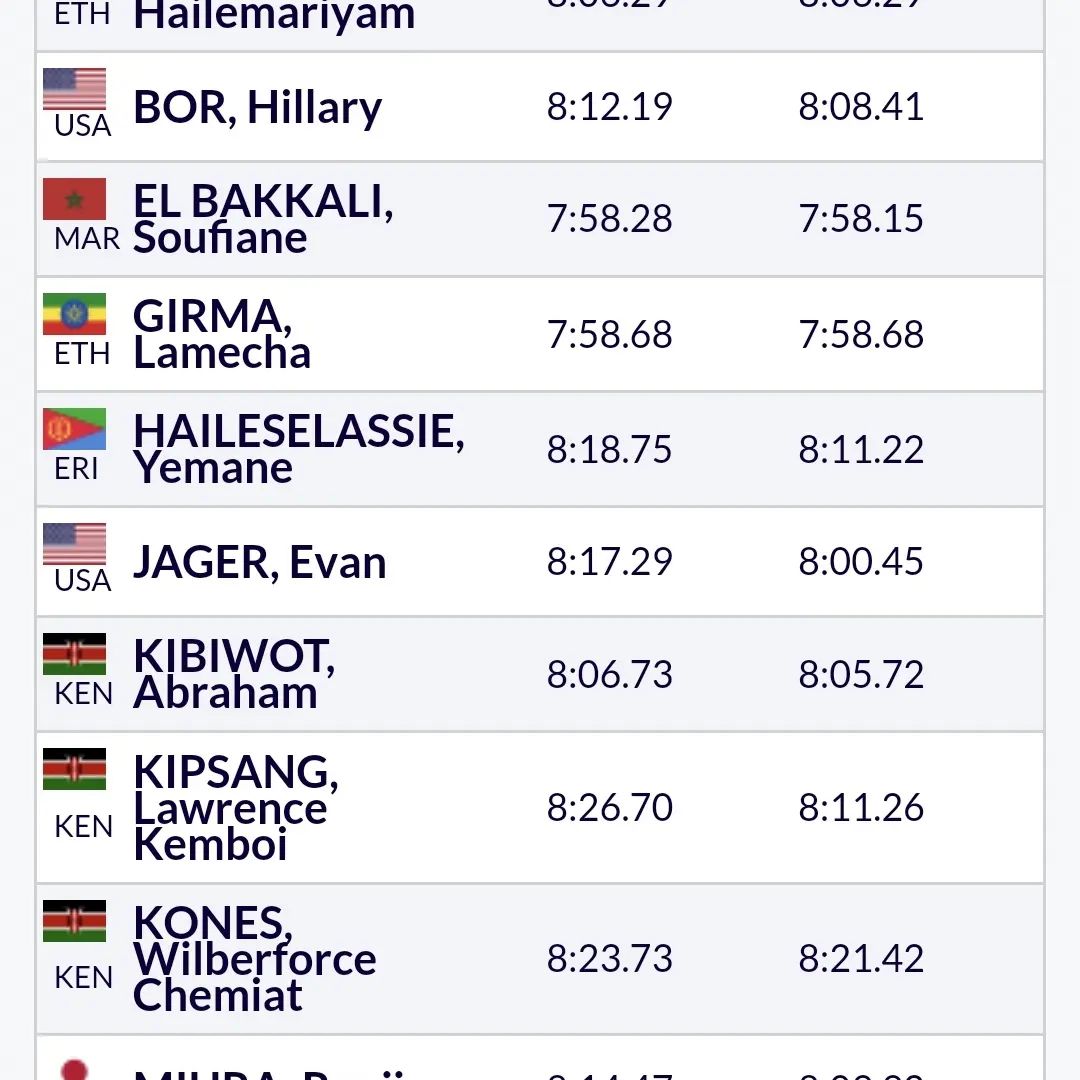
Task: Click the Kenya flag beside Wilberforce Kones
Action: 74,921
